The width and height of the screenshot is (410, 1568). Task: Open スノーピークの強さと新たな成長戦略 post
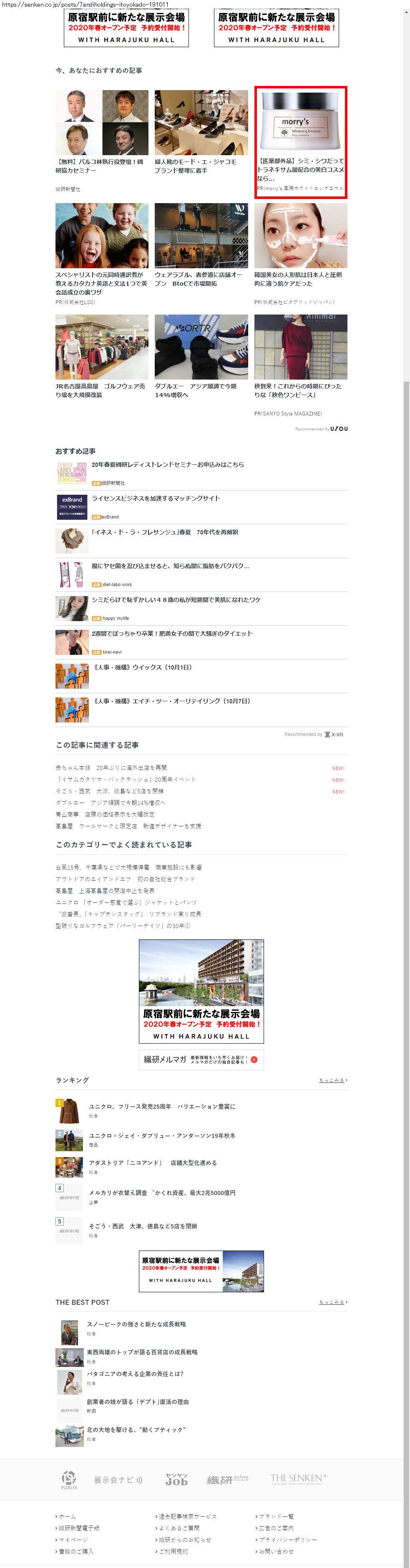click(136, 1324)
